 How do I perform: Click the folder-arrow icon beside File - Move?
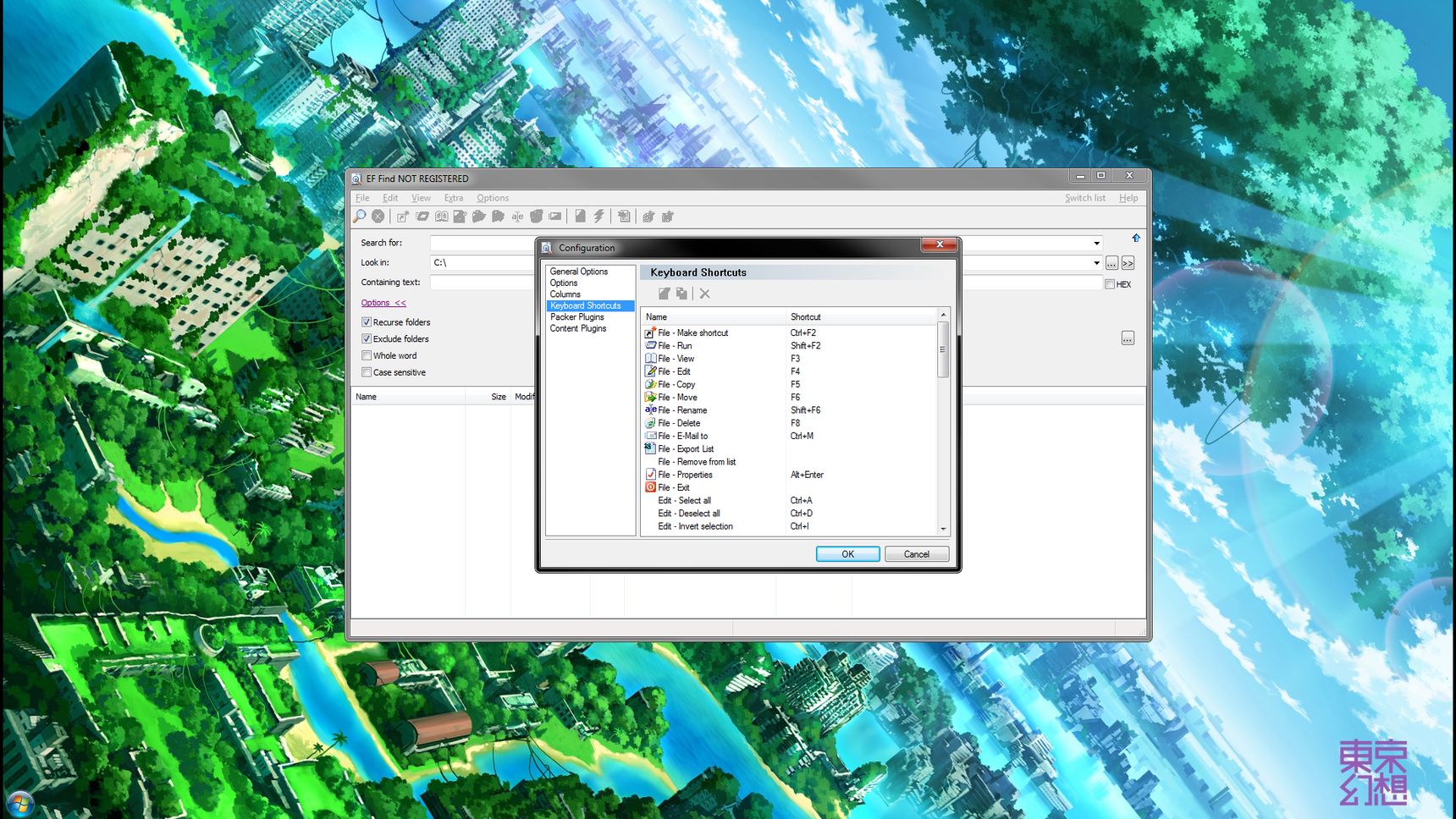(650, 397)
